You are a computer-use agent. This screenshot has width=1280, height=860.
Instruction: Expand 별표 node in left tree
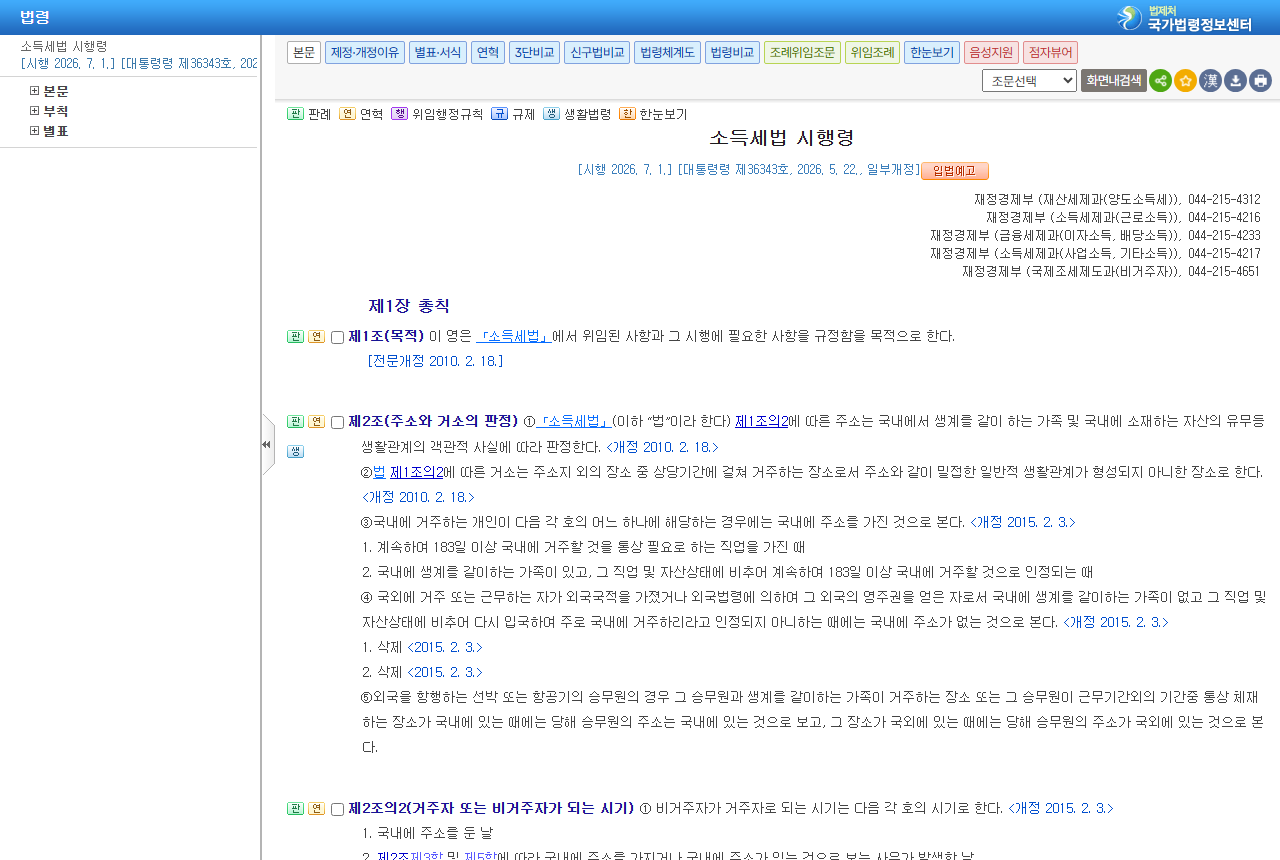(34, 131)
